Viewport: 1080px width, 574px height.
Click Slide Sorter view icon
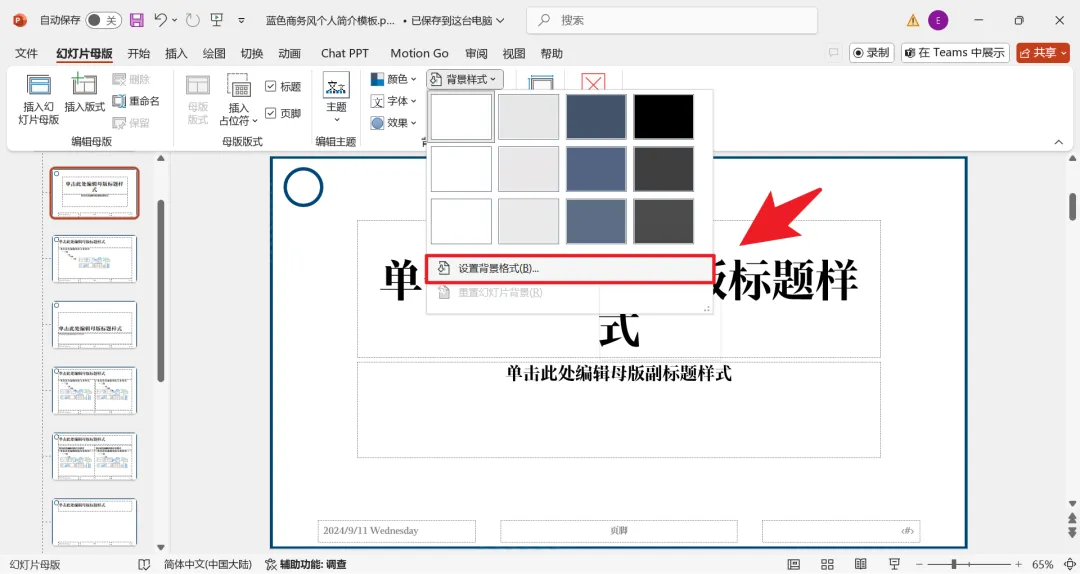click(x=827, y=564)
